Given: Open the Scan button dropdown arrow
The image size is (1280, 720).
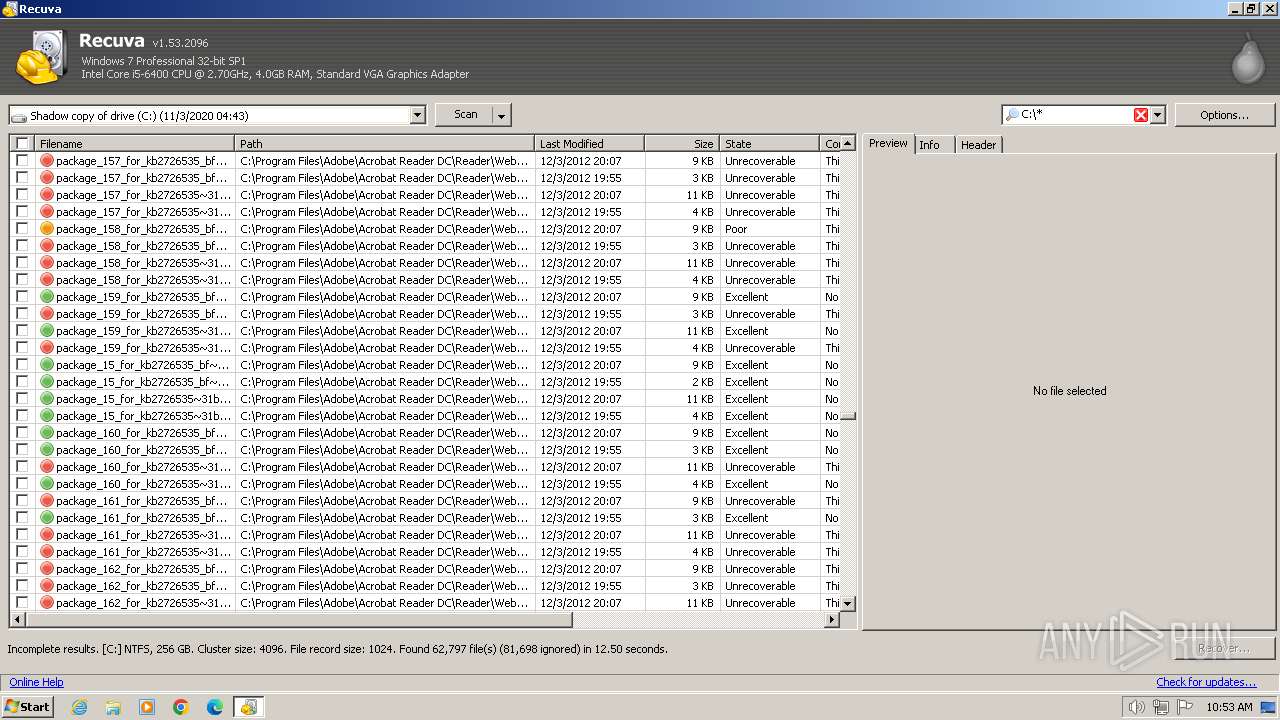Looking at the screenshot, I should (502, 115).
